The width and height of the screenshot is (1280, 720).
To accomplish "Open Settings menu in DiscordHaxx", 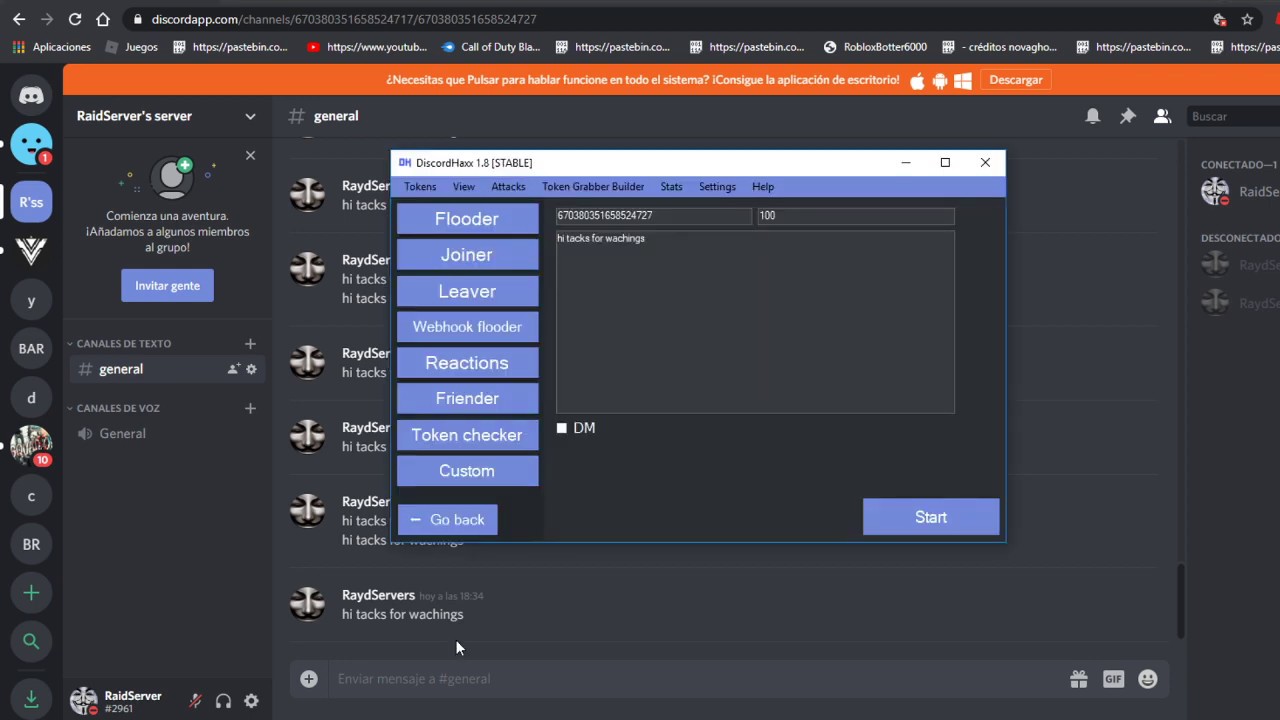I will [717, 187].
